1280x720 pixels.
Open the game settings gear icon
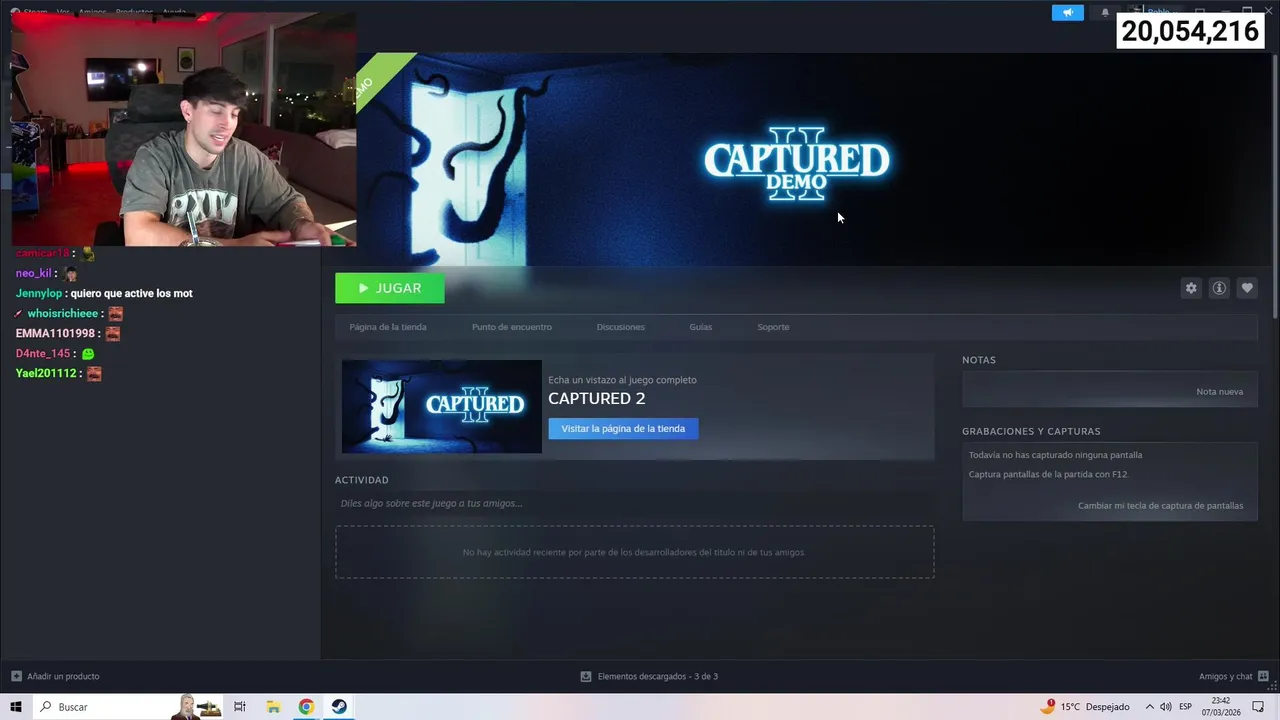1191,288
